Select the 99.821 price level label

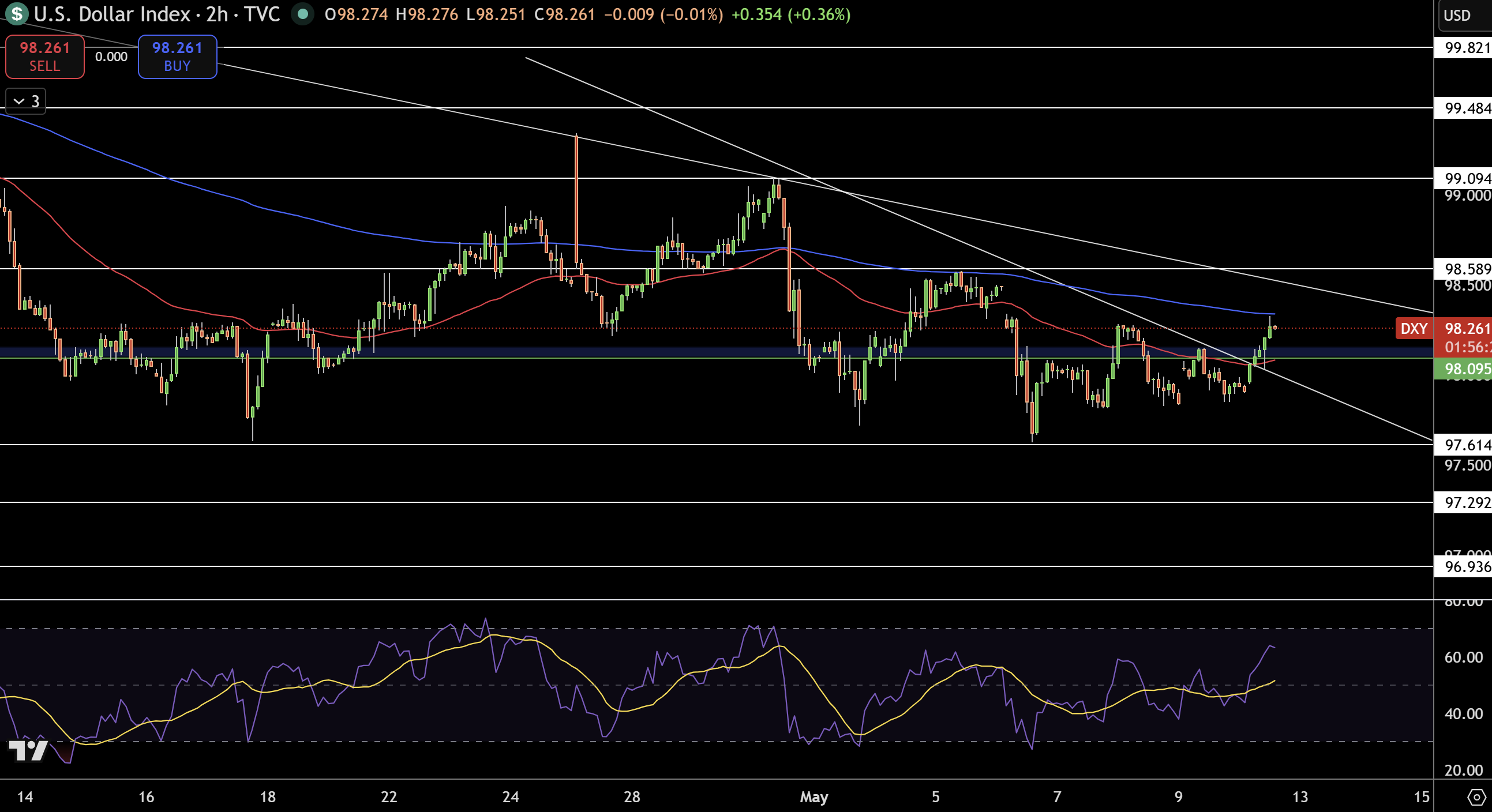click(x=1463, y=47)
